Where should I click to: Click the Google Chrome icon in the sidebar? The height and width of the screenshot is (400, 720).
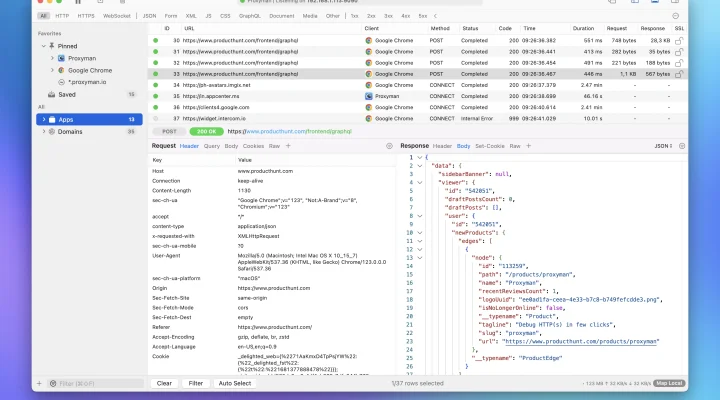point(61,70)
